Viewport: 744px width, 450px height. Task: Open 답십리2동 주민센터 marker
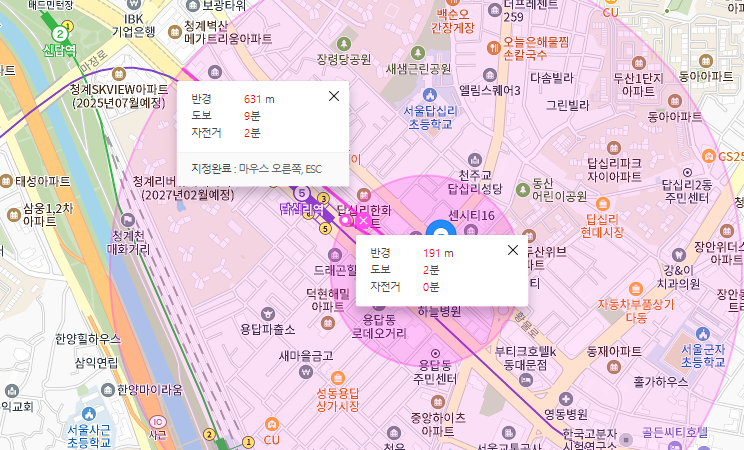(687, 172)
